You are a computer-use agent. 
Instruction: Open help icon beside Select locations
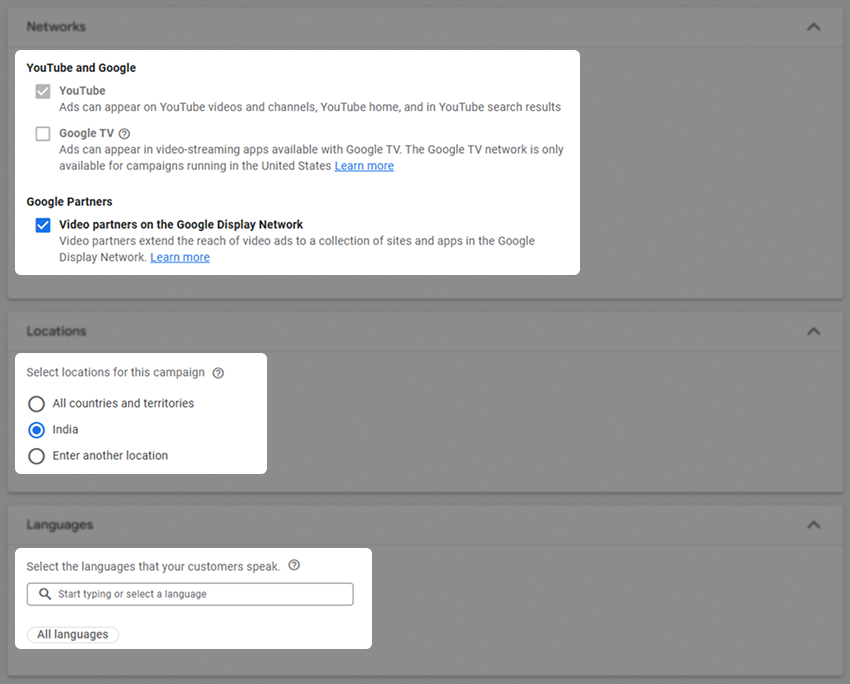click(x=218, y=373)
